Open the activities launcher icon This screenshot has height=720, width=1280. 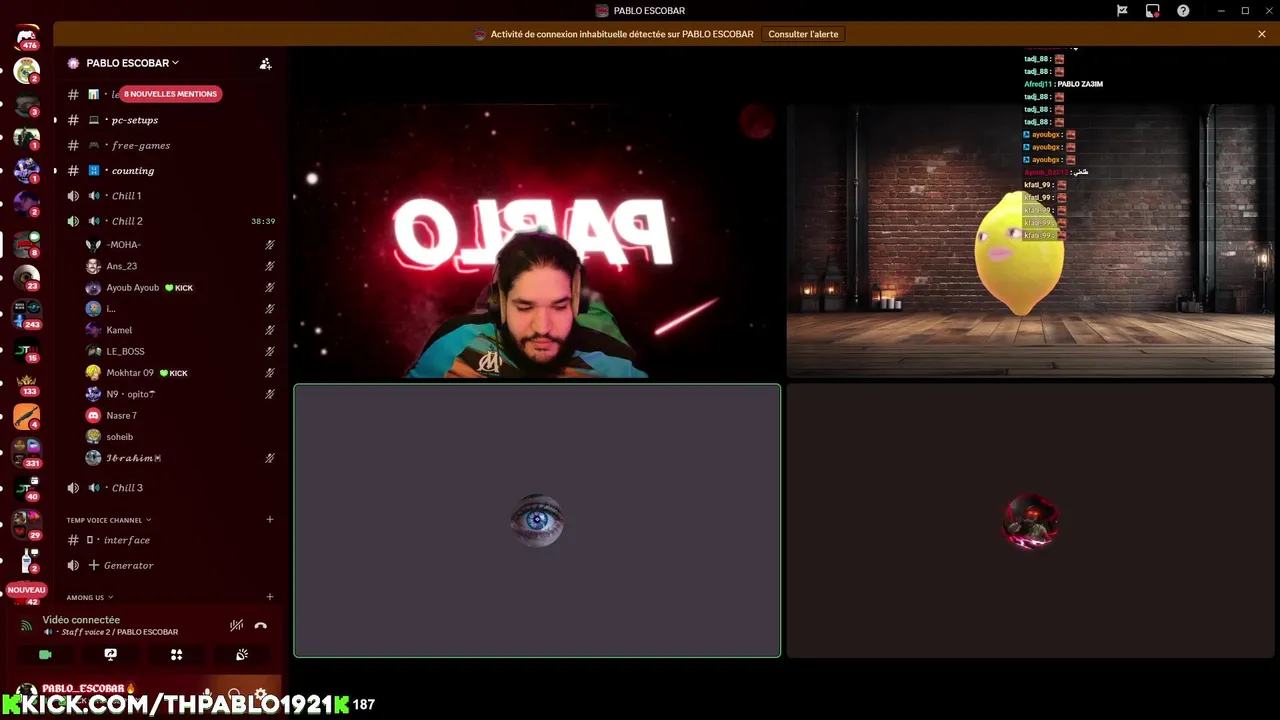pos(176,655)
